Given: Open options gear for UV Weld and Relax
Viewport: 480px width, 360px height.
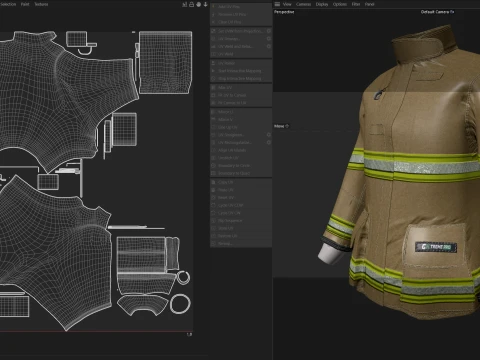Looking at the screenshot, I should pyautogui.click(x=269, y=46).
